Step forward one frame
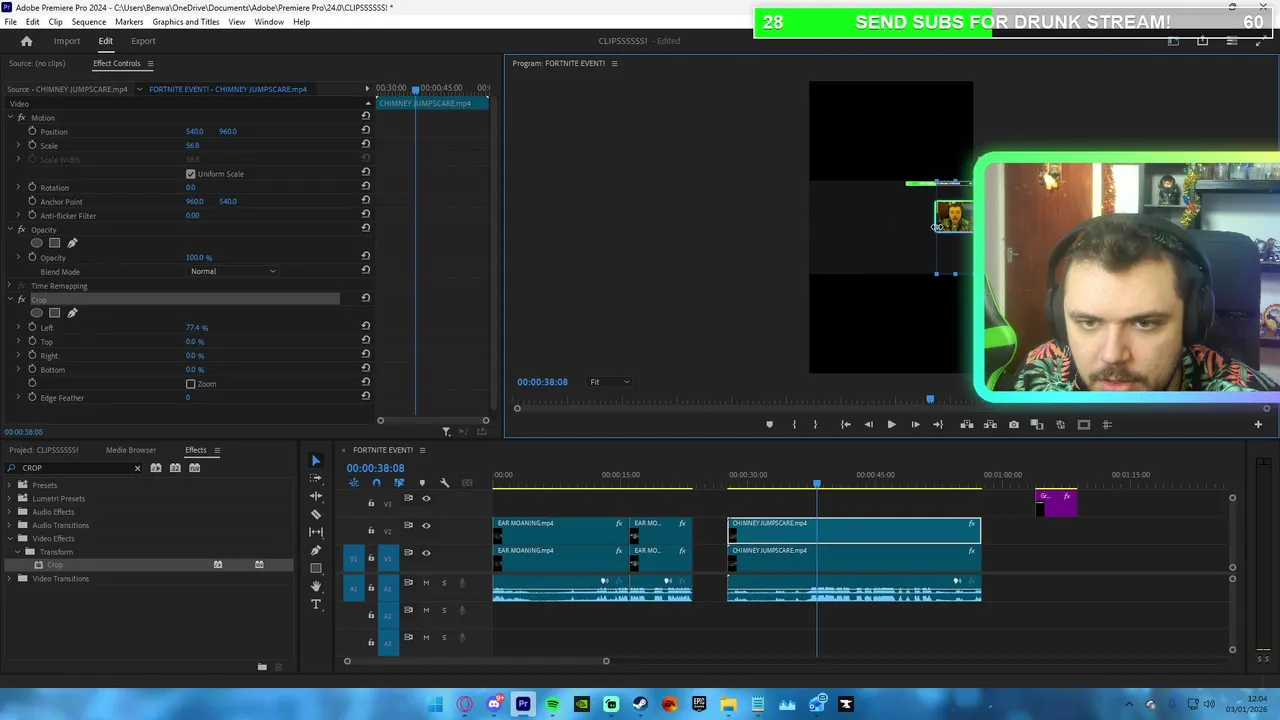The image size is (1280, 720). [915, 425]
